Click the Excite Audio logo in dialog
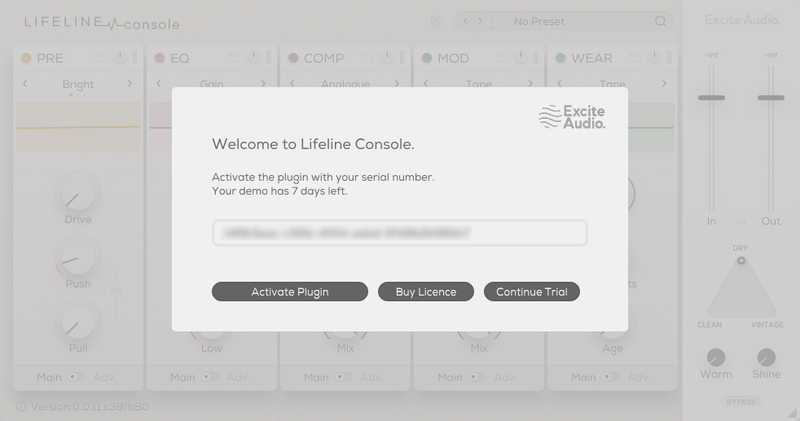800x421 pixels. (572, 117)
